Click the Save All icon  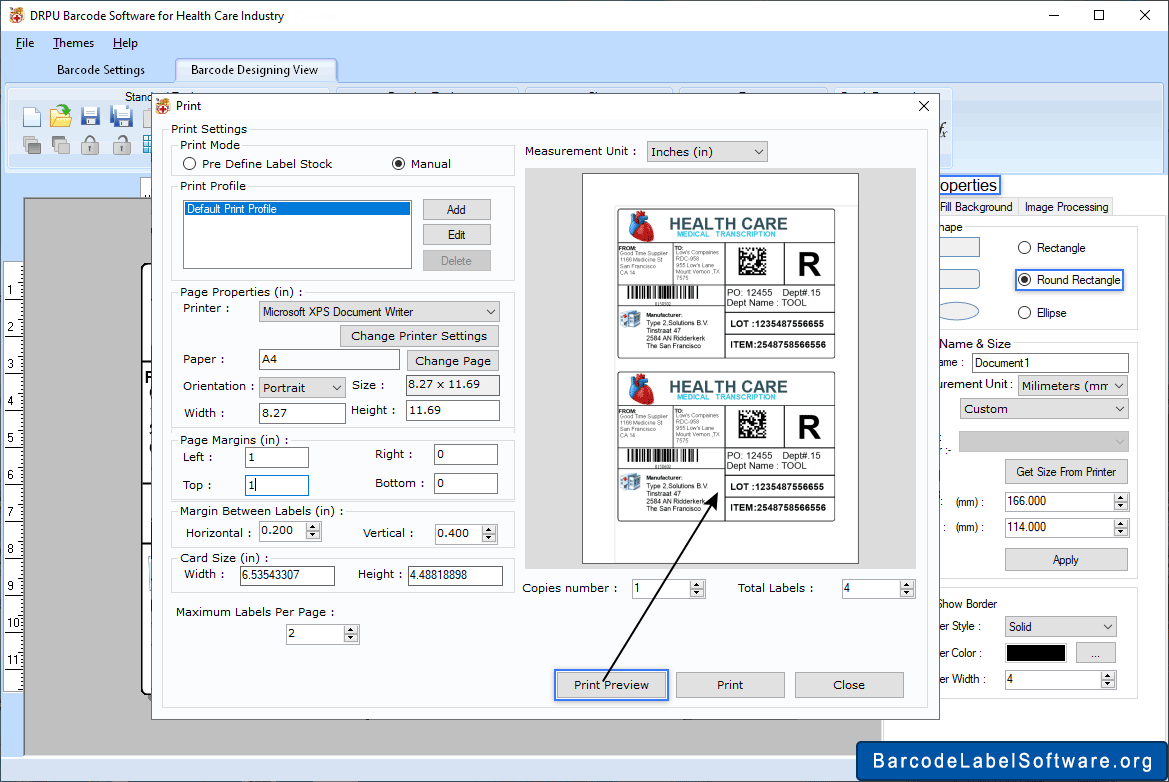coord(121,116)
